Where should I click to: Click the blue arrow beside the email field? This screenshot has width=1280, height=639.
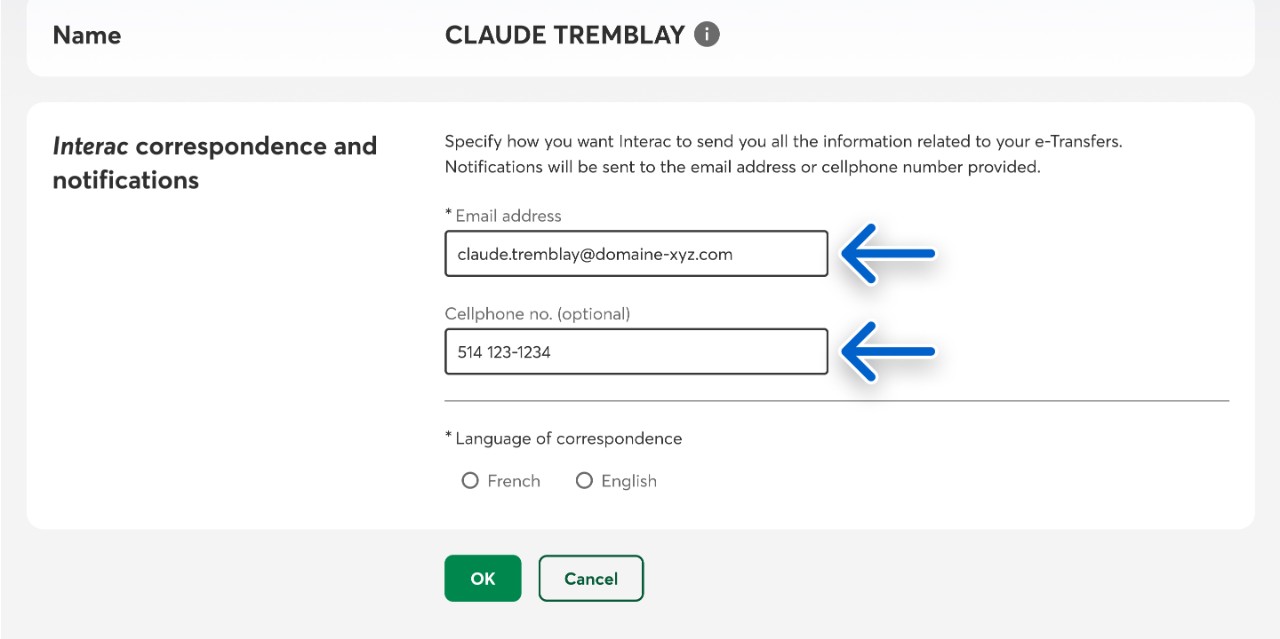click(x=888, y=254)
